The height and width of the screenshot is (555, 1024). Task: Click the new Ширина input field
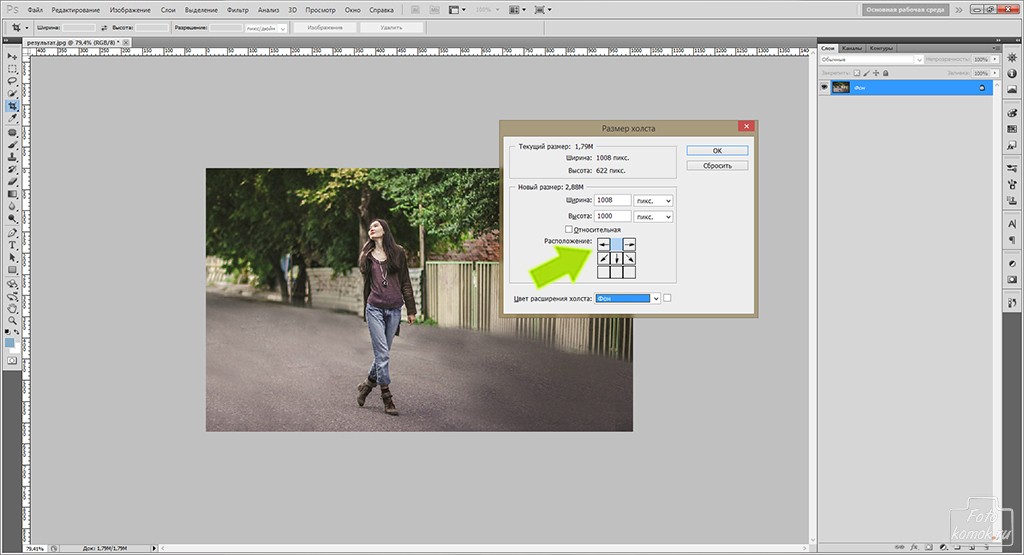(x=613, y=200)
